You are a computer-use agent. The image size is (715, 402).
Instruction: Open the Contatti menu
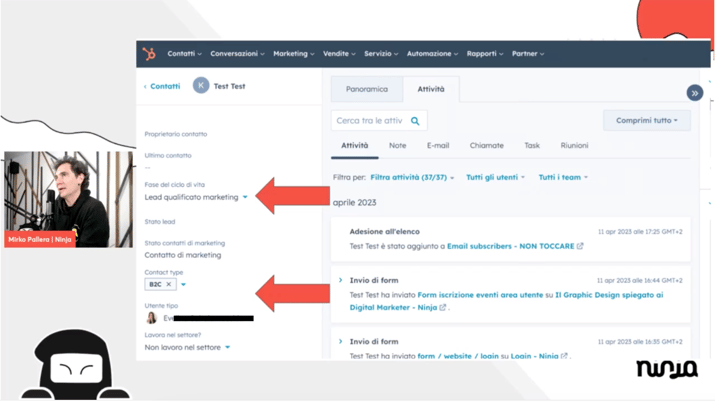click(184, 54)
